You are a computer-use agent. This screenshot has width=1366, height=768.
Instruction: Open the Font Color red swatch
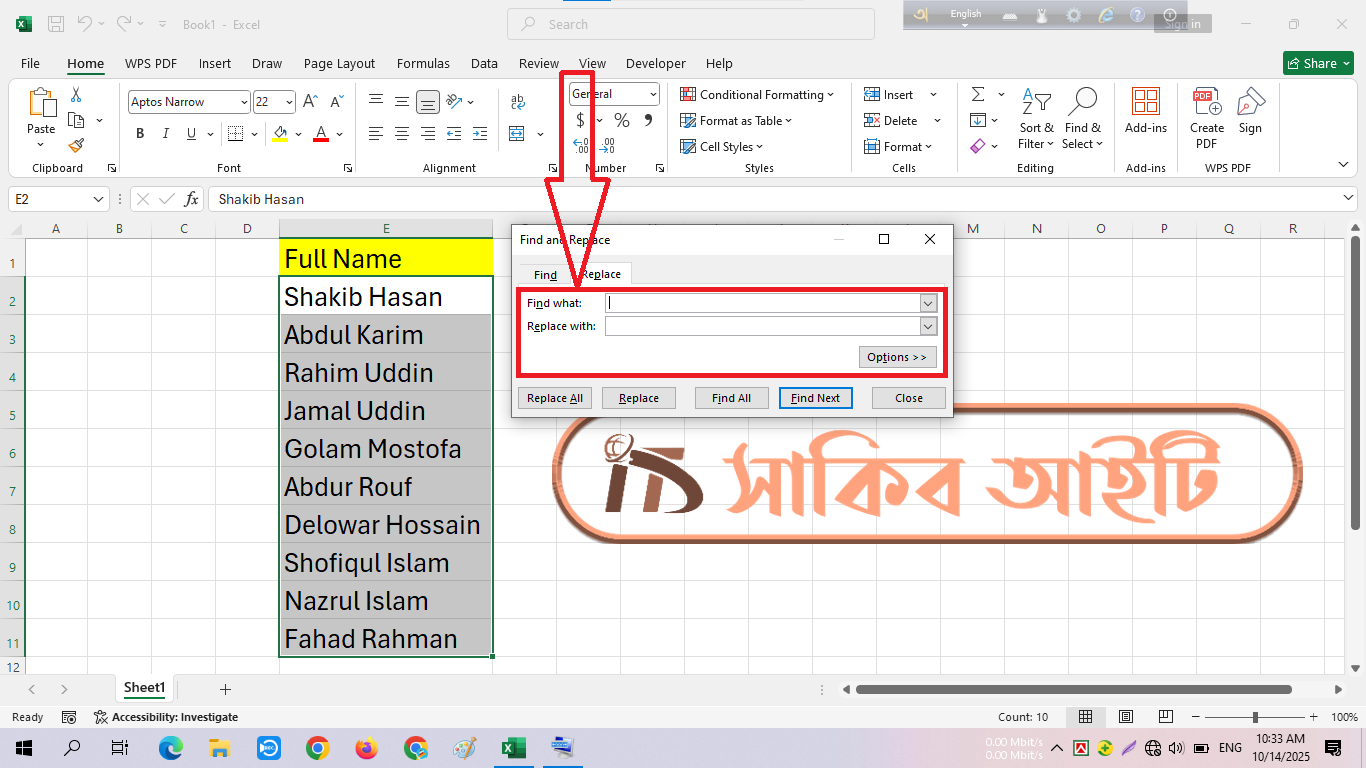pos(319,133)
